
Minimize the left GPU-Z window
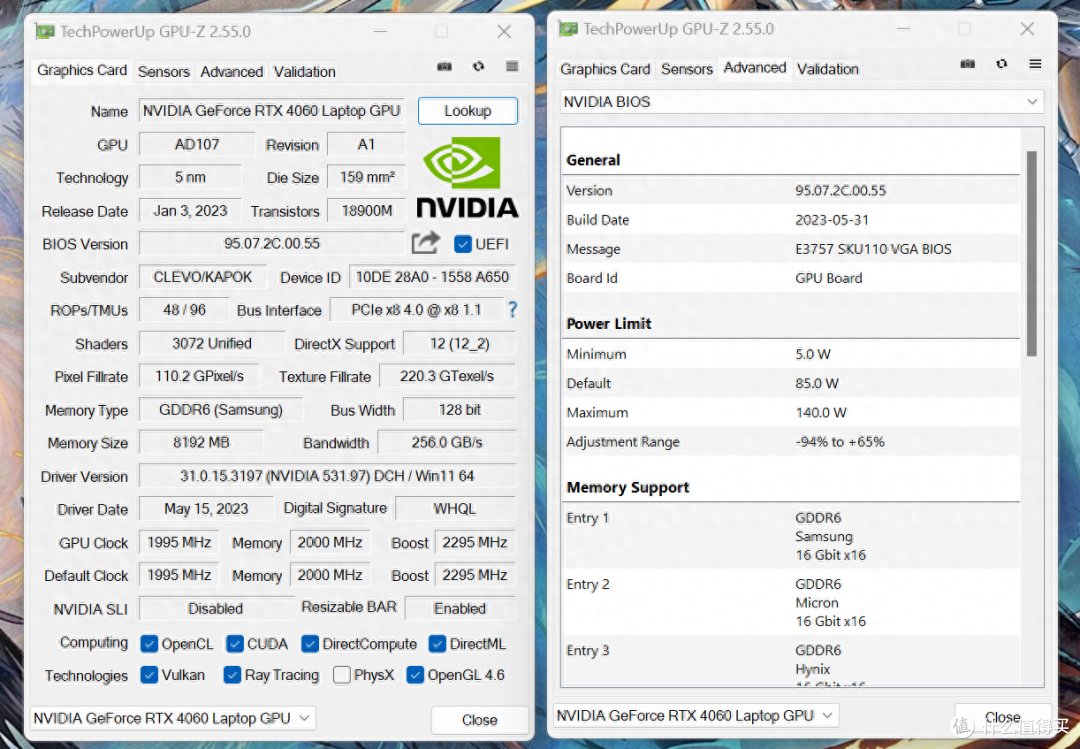point(380,32)
